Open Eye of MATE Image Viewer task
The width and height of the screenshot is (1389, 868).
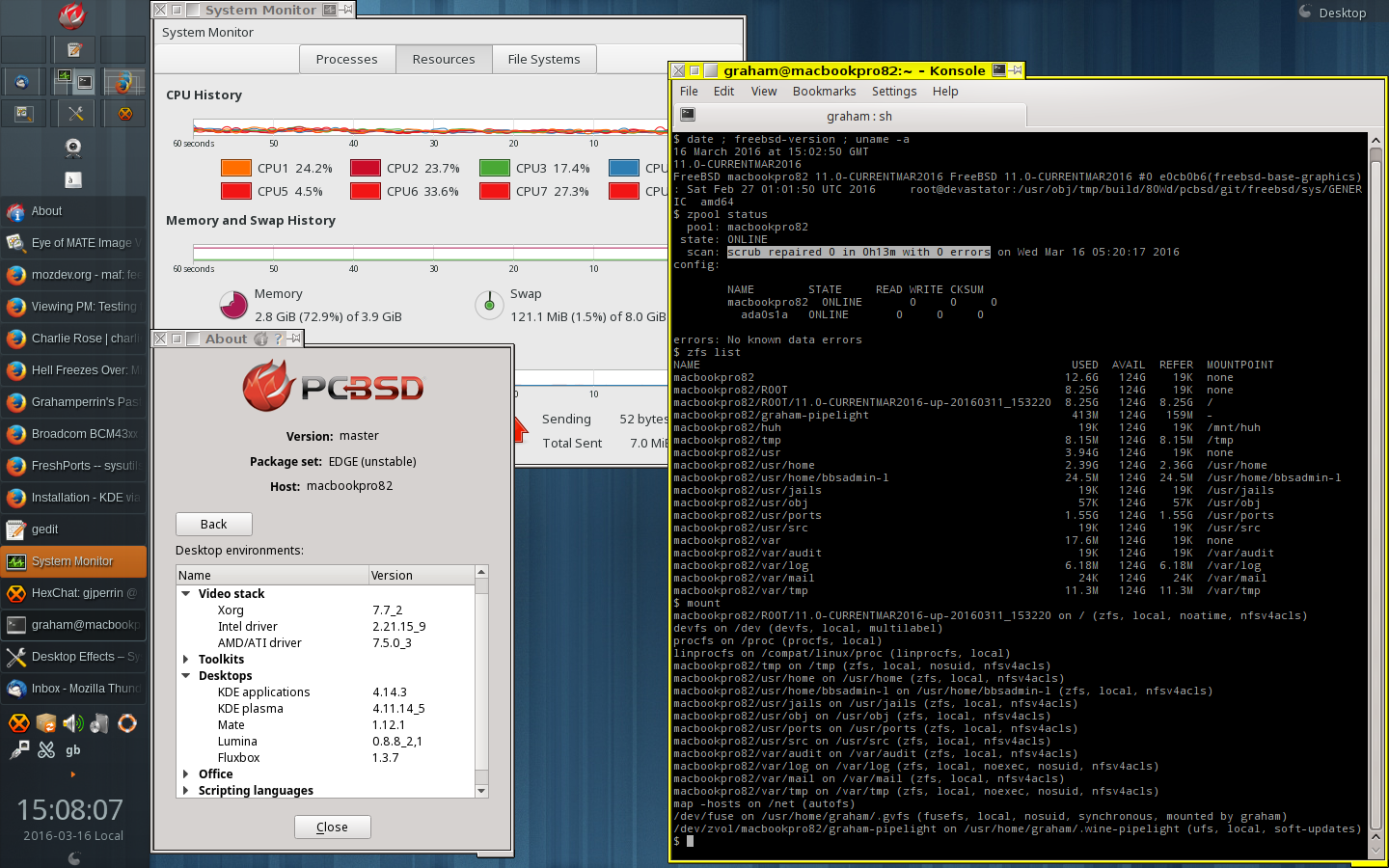pyautogui.click(x=73, y=243)
